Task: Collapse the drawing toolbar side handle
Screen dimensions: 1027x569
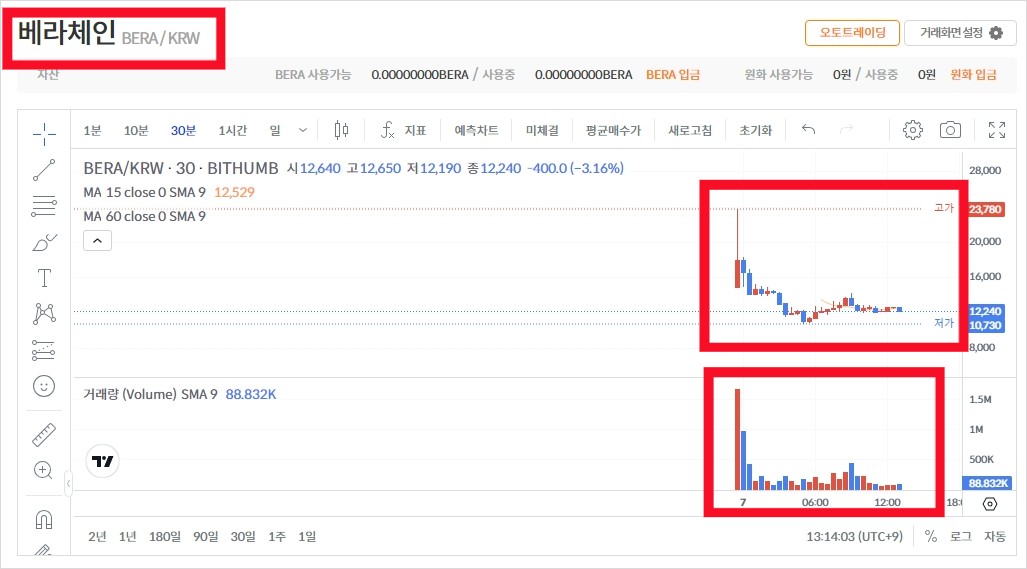Action: 68,484
